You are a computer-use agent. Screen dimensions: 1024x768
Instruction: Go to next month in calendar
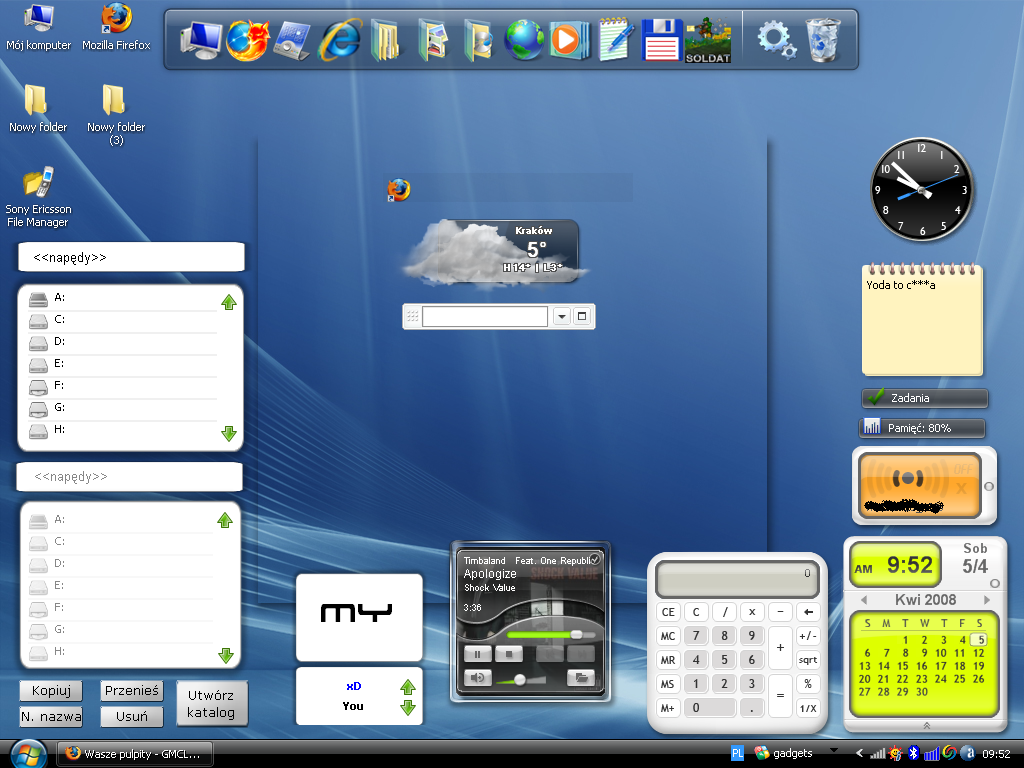point(986,600)
